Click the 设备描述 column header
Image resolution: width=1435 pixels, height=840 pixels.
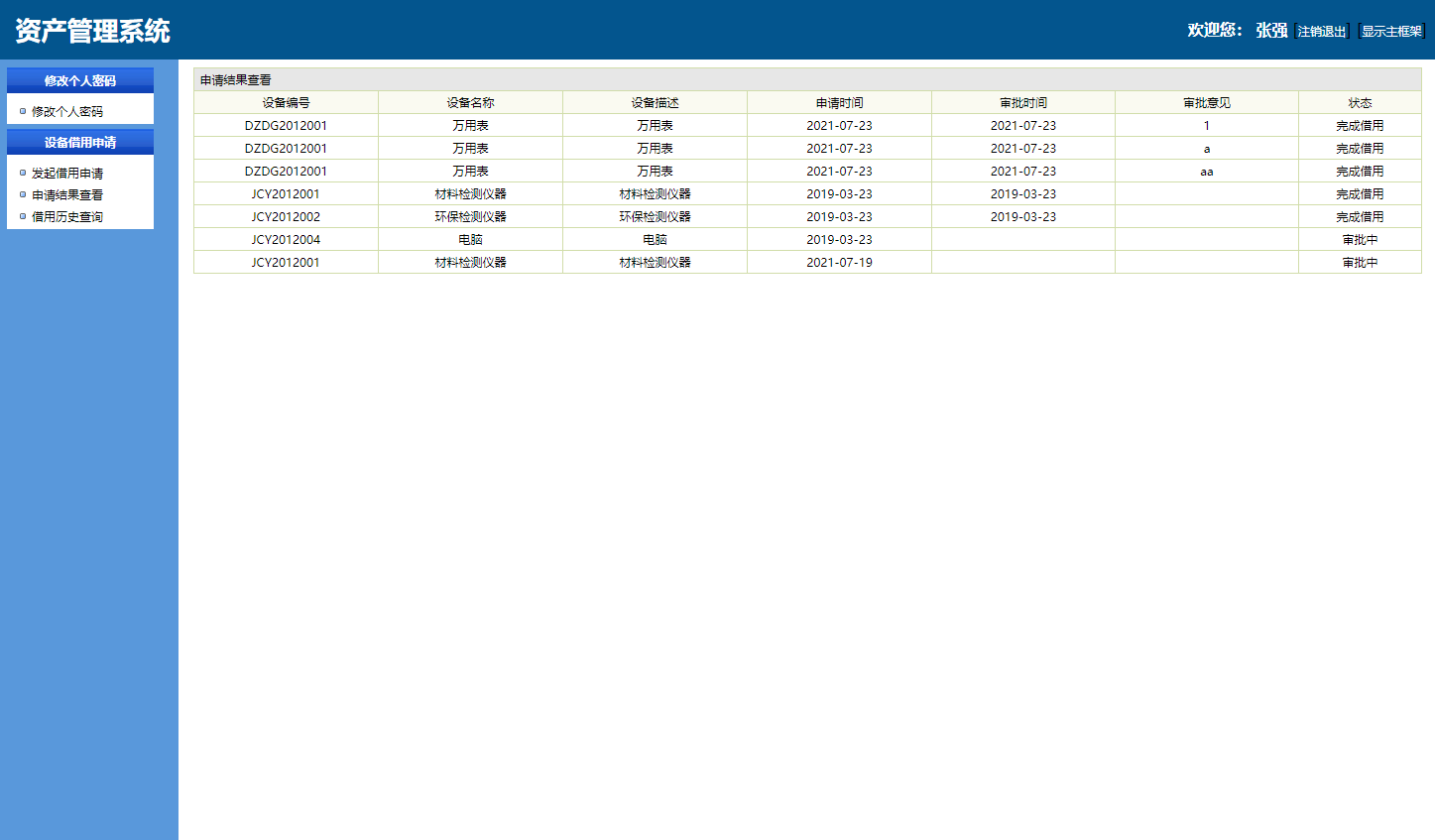pos(655,103)
